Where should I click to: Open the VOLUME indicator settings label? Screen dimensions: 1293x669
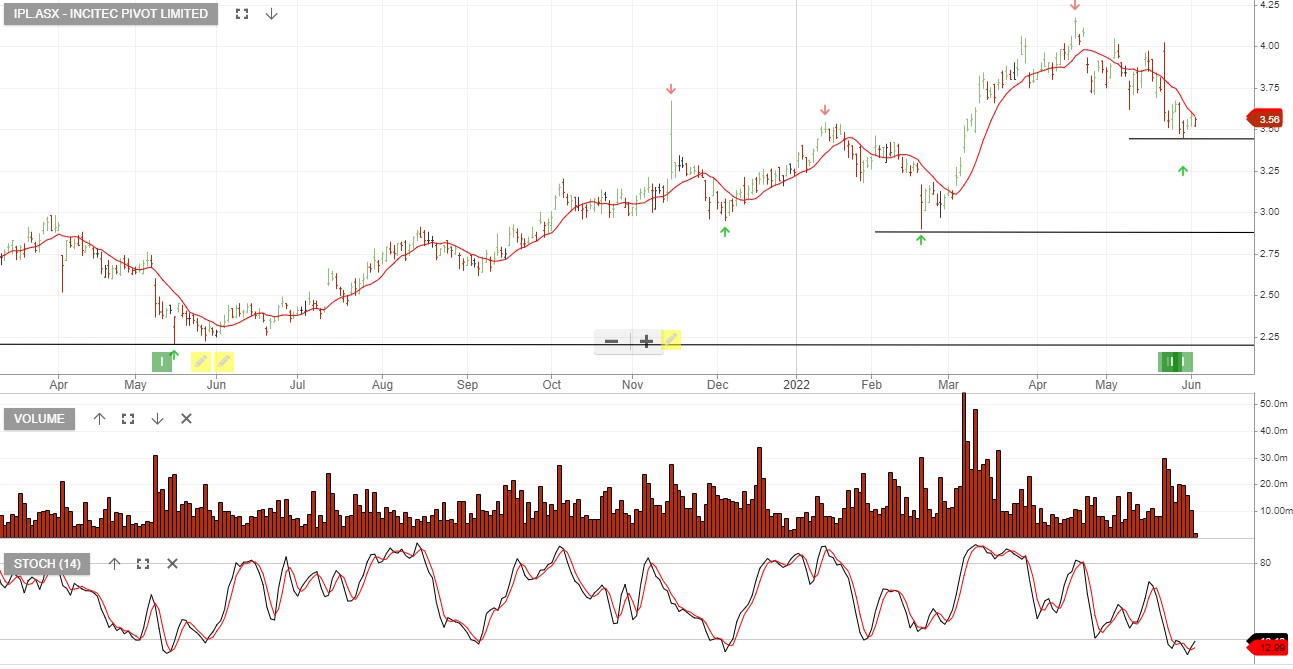(x=40, y=419)
